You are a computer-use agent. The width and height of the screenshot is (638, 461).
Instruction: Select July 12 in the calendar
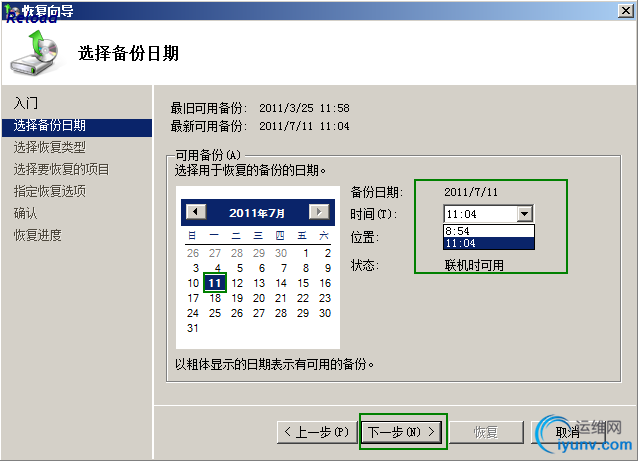point(237,283)
